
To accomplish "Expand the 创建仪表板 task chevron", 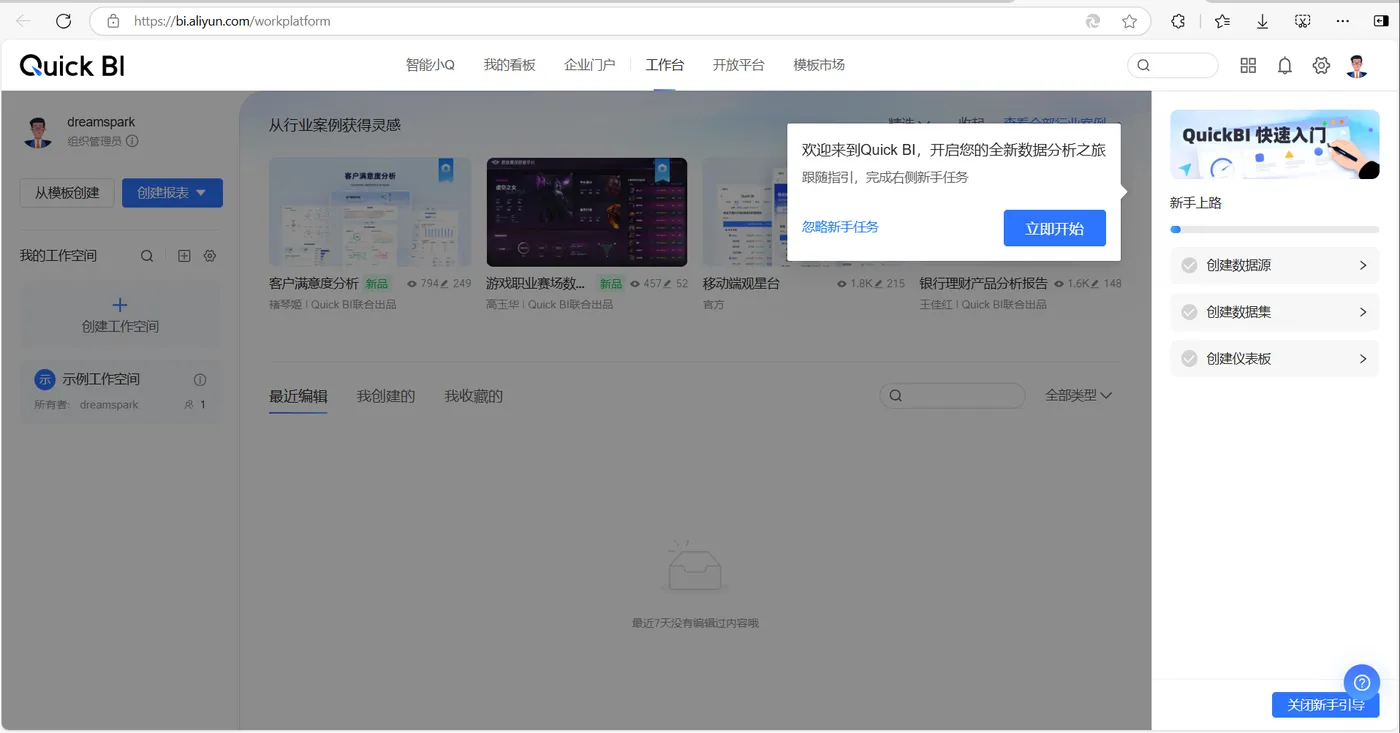I will (1363, 359).
